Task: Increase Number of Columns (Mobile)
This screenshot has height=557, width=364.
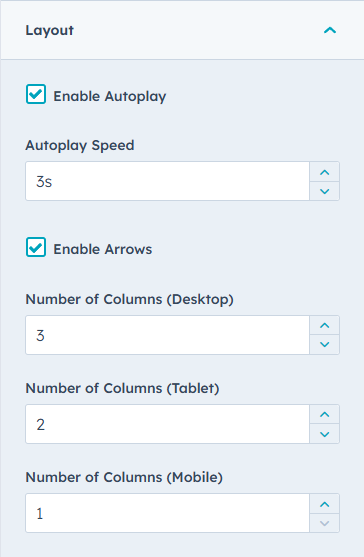Action: click(x=325, y=504)
